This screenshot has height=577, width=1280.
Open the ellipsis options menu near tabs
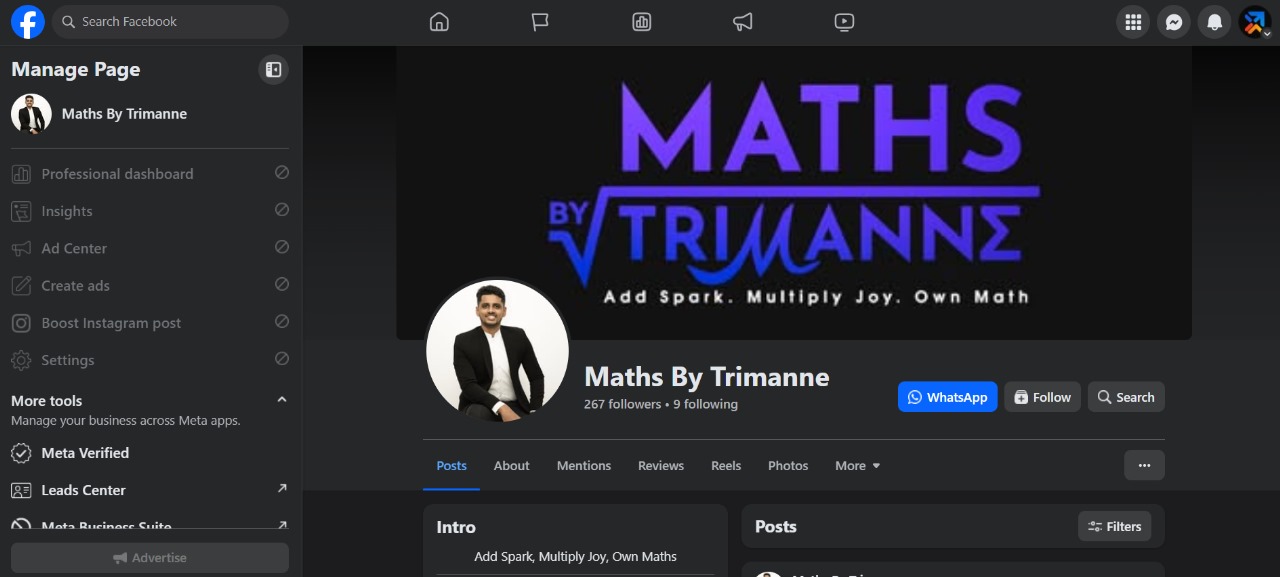[x=1144, y=465]
